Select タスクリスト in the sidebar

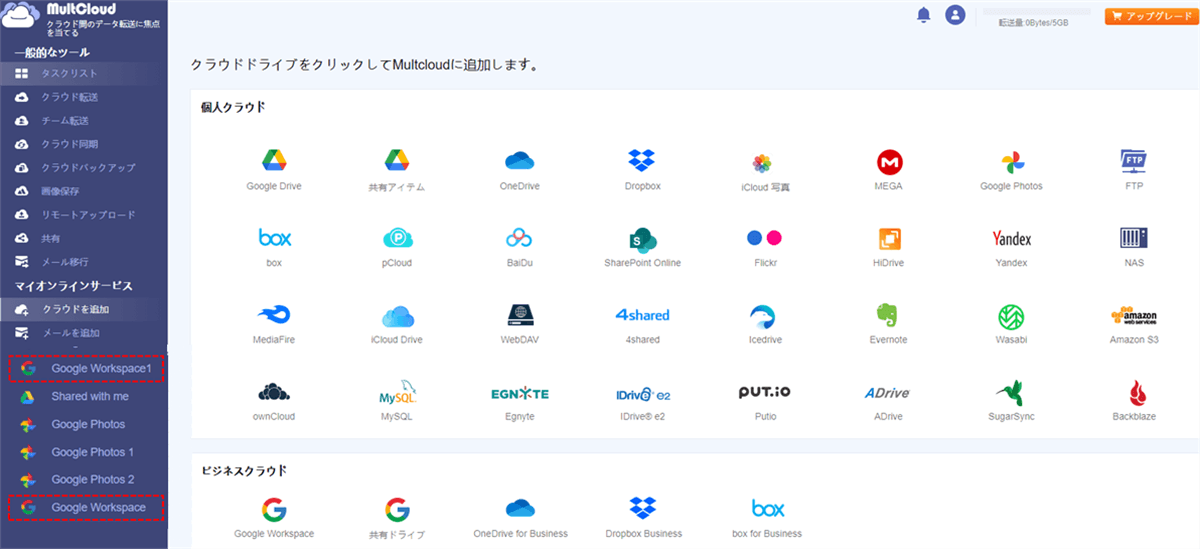[x=69, y=73]
